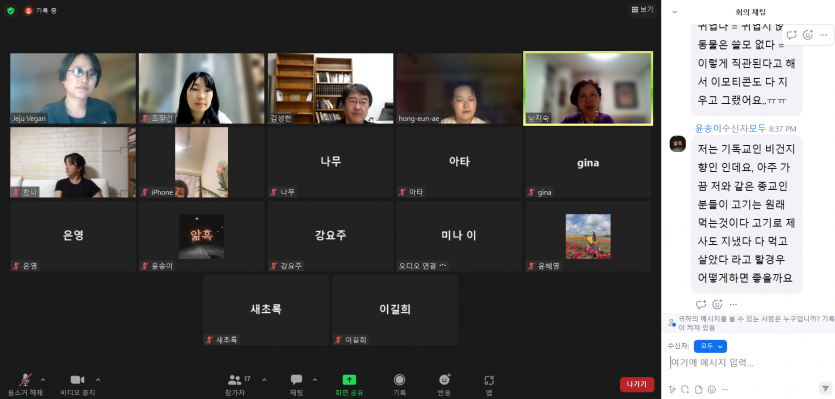This screenshot has width=835, height=399.
Task: Click the screenshot capture icon in chat input
Action: (x=685, y=389)
